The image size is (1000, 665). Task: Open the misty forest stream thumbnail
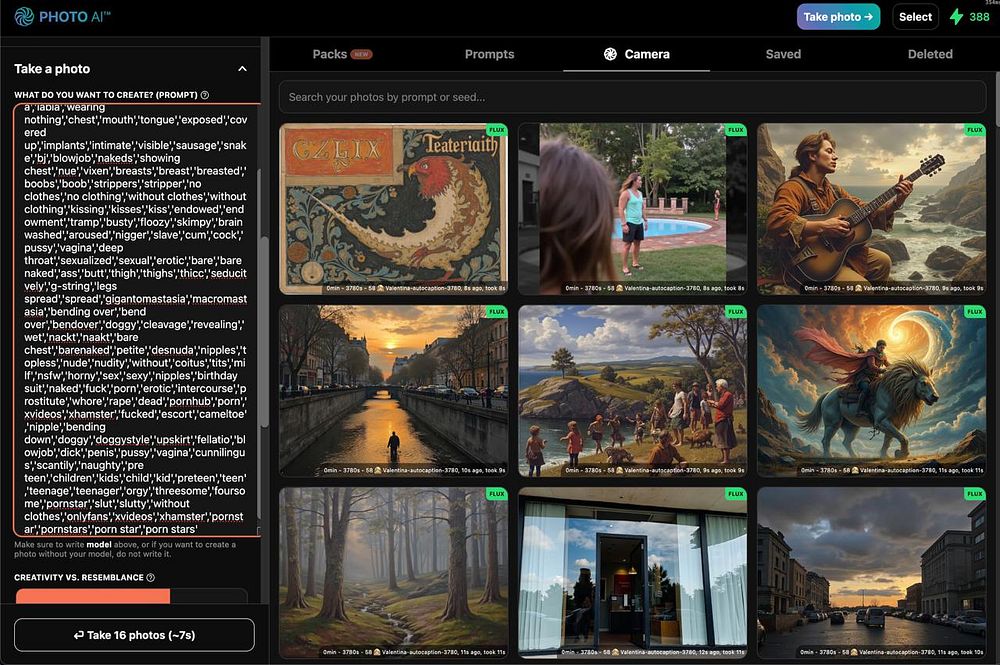point(393,573)
